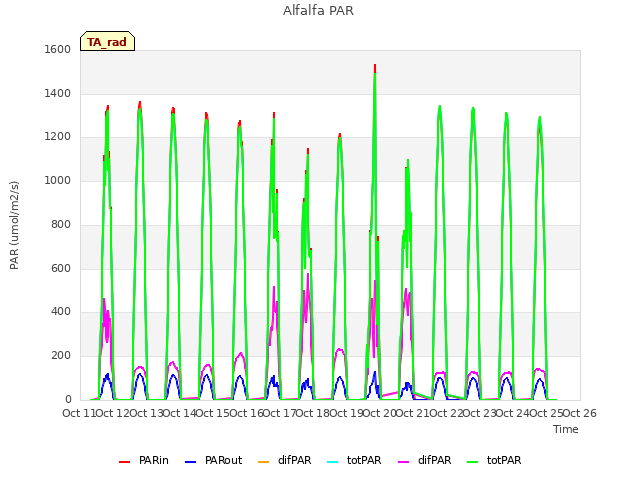Screen dimensions: 640x480
Task: Click the Oct 26 x-axis tick label
Action: coord(580,413)
